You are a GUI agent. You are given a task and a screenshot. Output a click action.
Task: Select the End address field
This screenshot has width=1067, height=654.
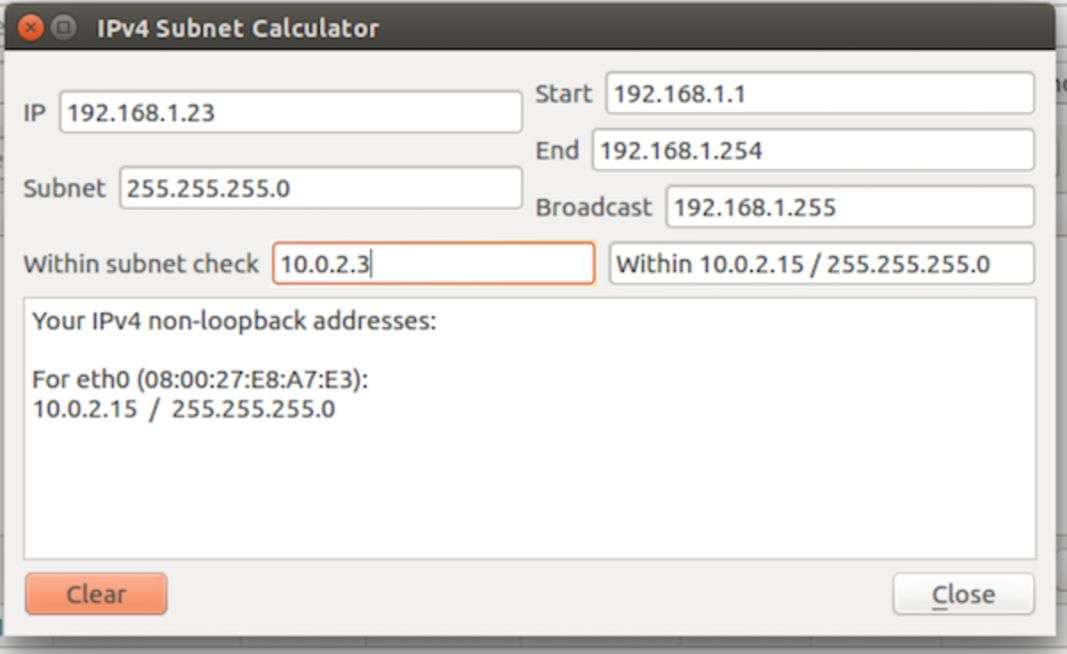pyautogui.click(x=812, y=151)
